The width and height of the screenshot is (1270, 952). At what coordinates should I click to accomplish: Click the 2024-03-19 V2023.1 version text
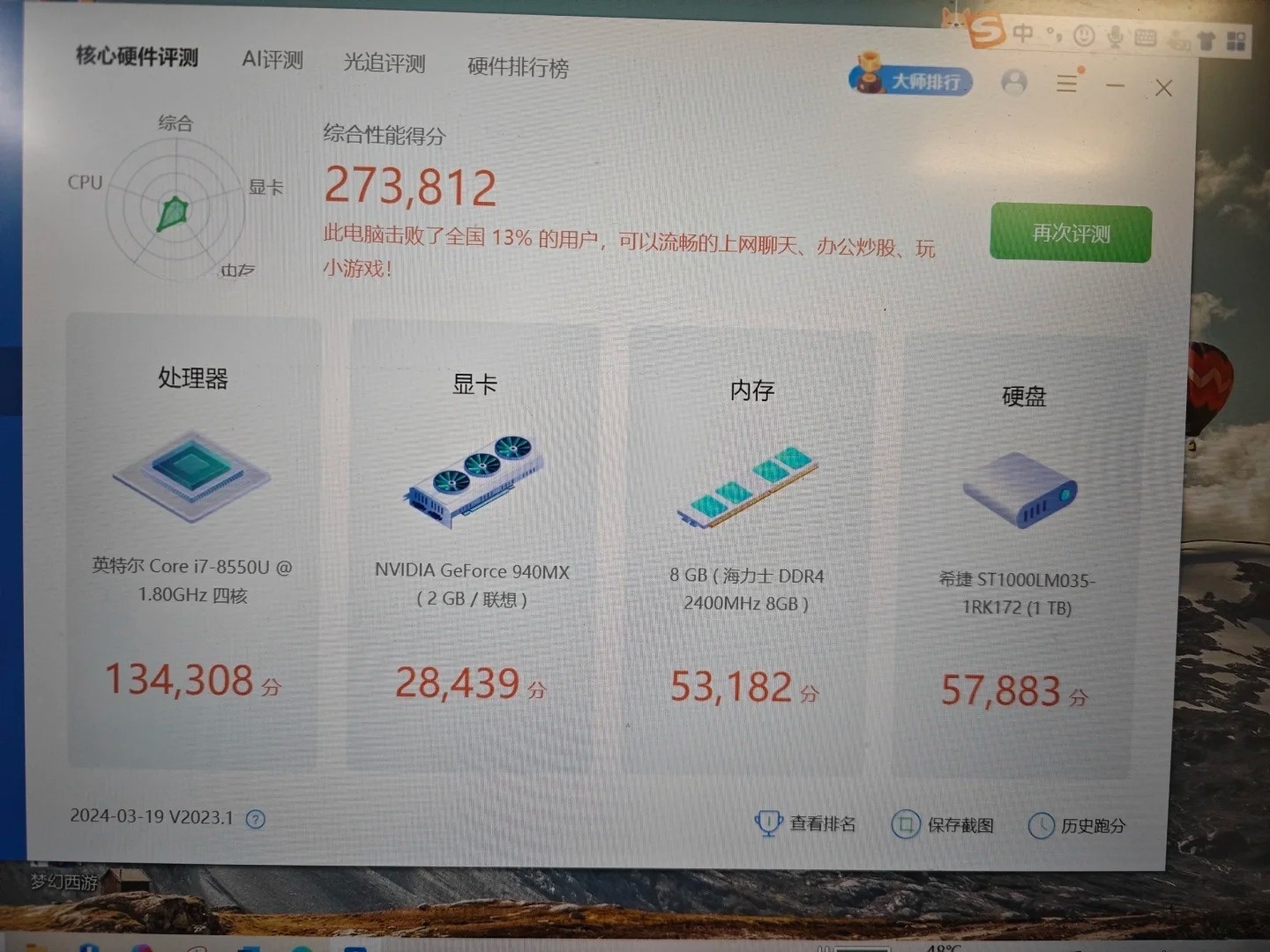coord(152,816)
